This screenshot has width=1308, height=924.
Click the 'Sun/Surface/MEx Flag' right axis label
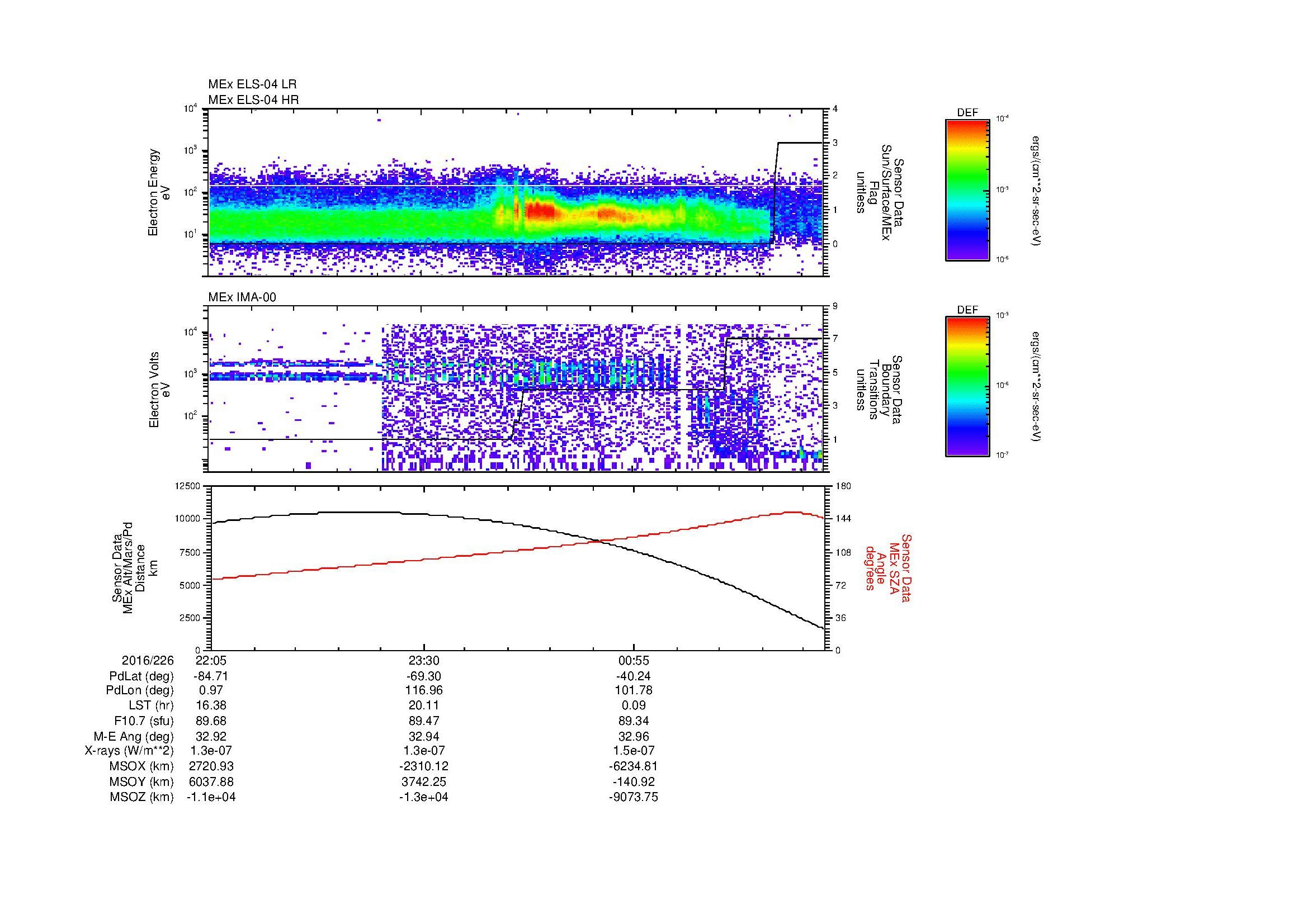pyautogui.click(x=880, y=192)
